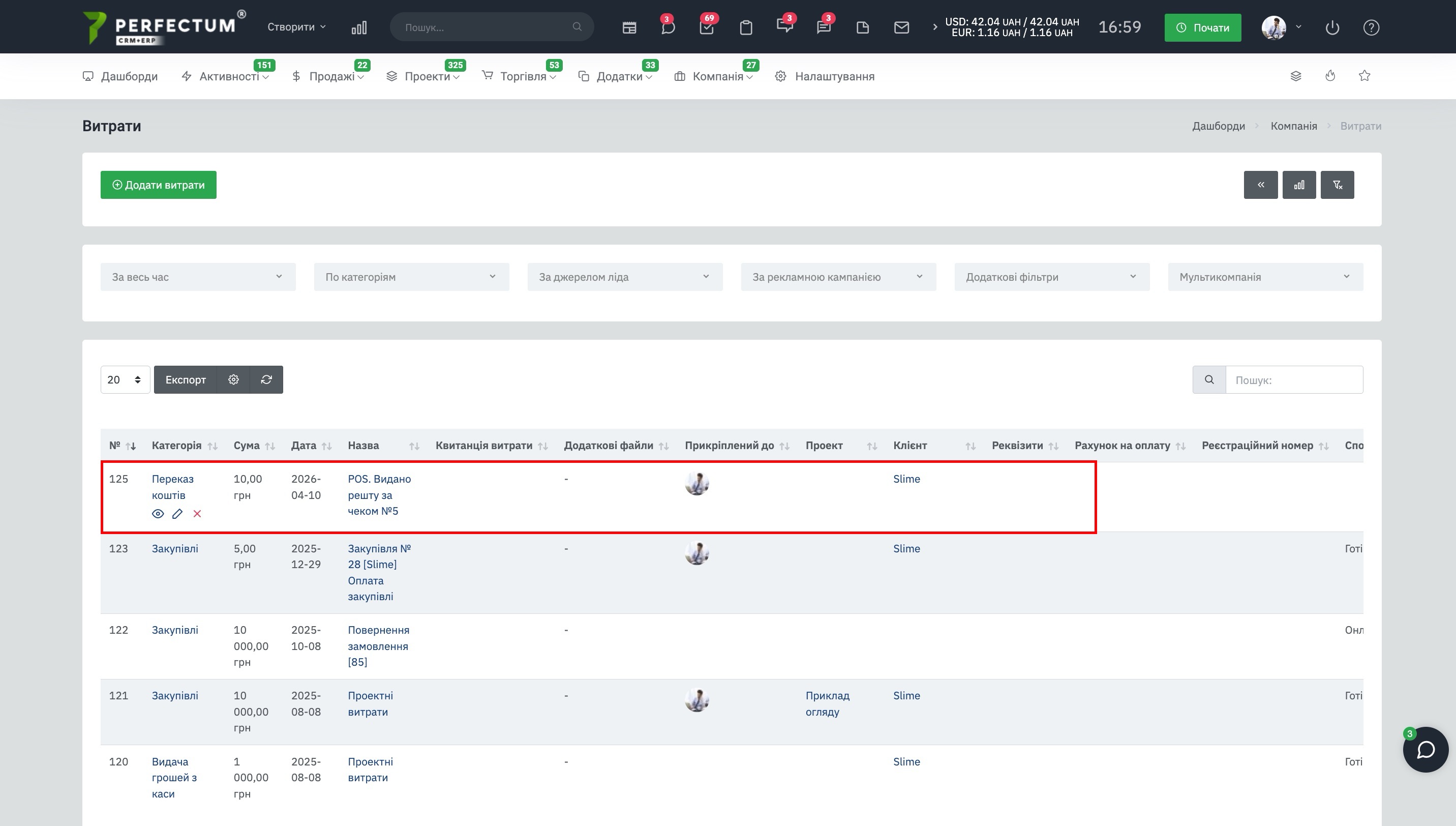
Task: Open the expenses chart statistics button
Action: pos(1299,185)
